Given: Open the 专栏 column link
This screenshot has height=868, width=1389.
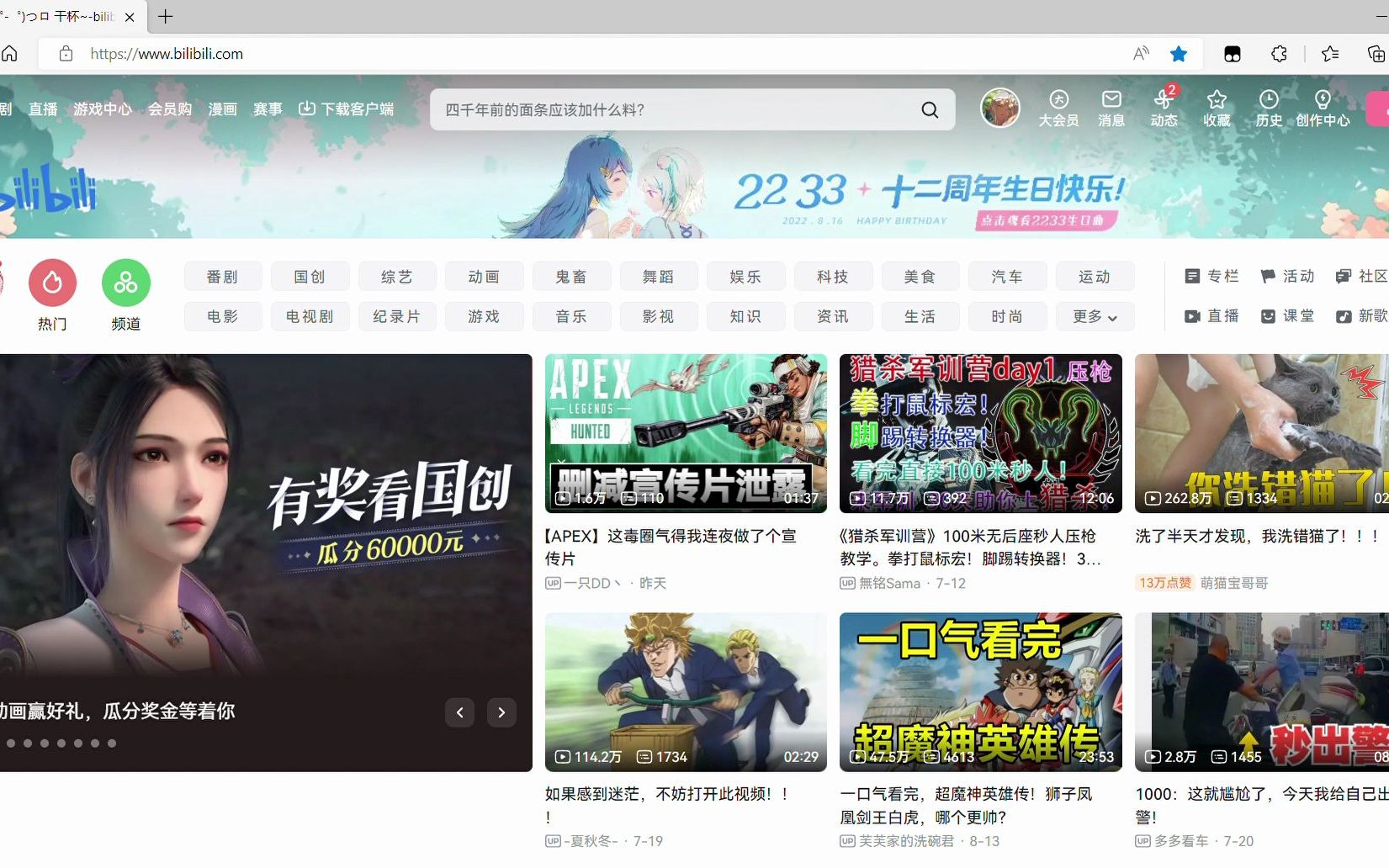Looking at the screenshot, I should coord(1211,276).
